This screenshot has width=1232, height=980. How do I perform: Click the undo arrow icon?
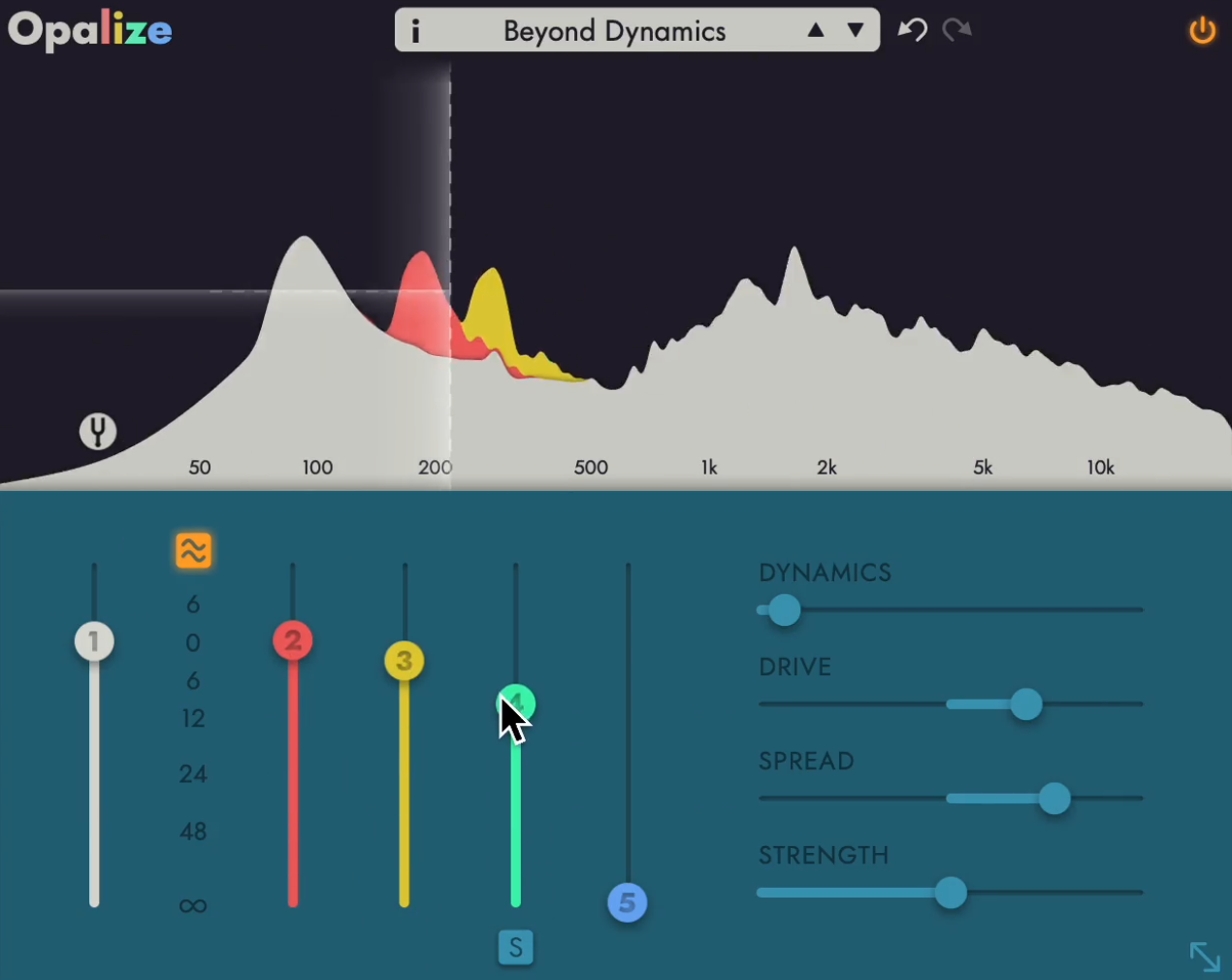point(912,30)
